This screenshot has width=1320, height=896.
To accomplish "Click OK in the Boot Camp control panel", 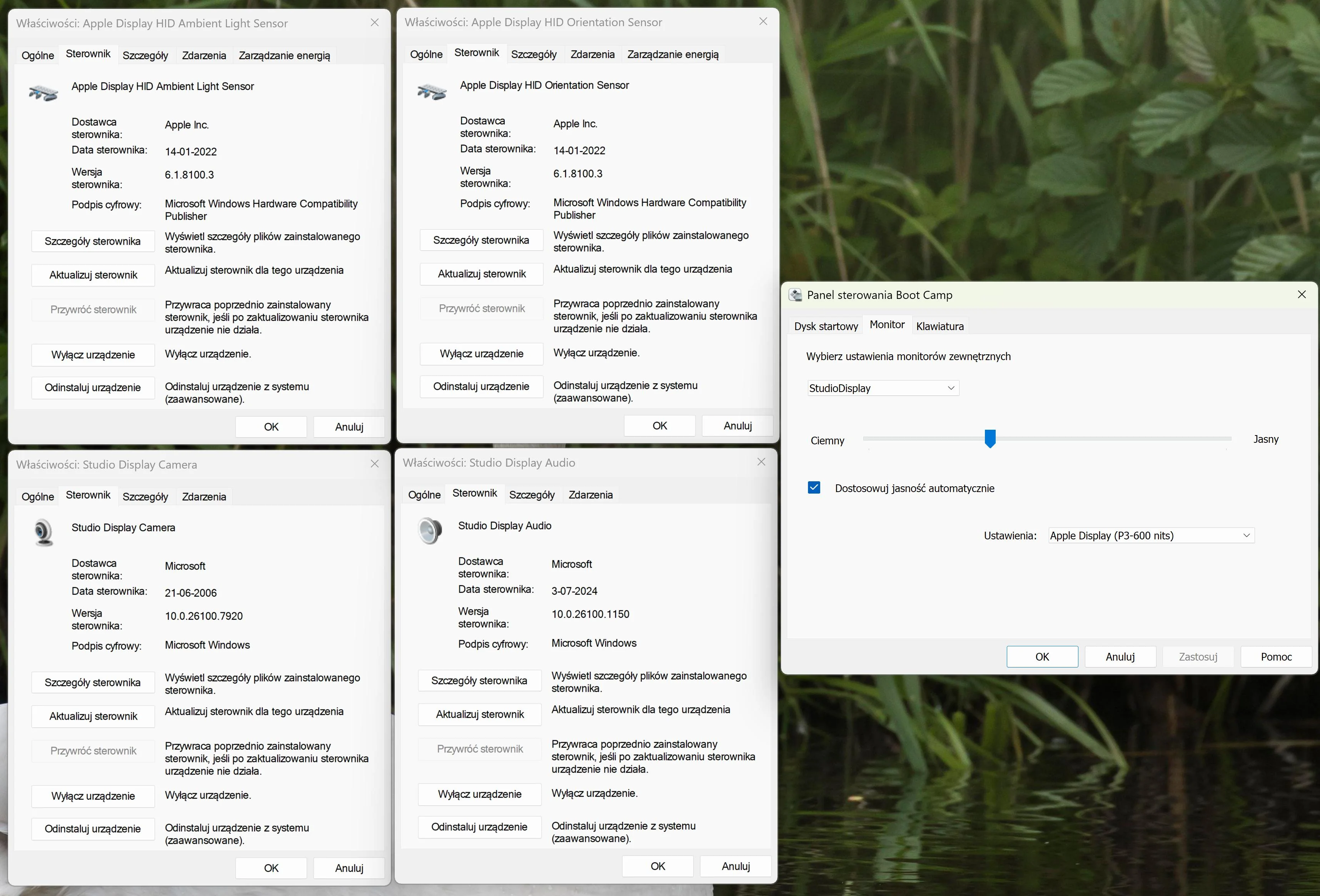I will (x=1042, y=656).
